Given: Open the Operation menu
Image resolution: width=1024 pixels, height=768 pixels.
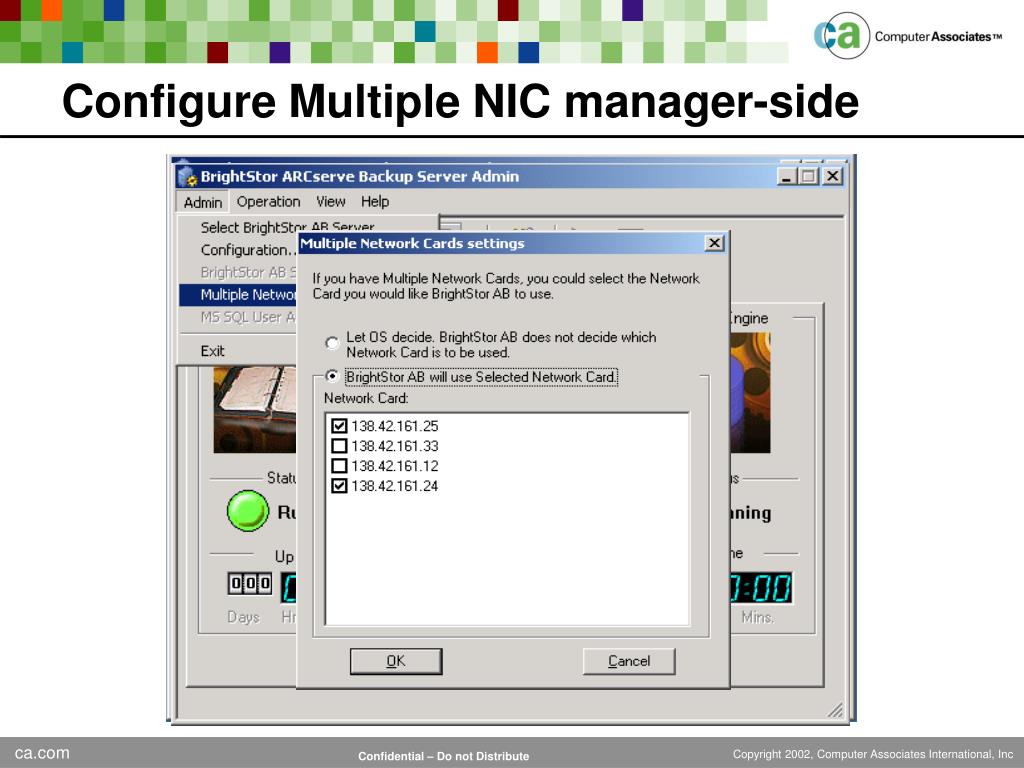Looking at the screenshot, I should point(268,202).
